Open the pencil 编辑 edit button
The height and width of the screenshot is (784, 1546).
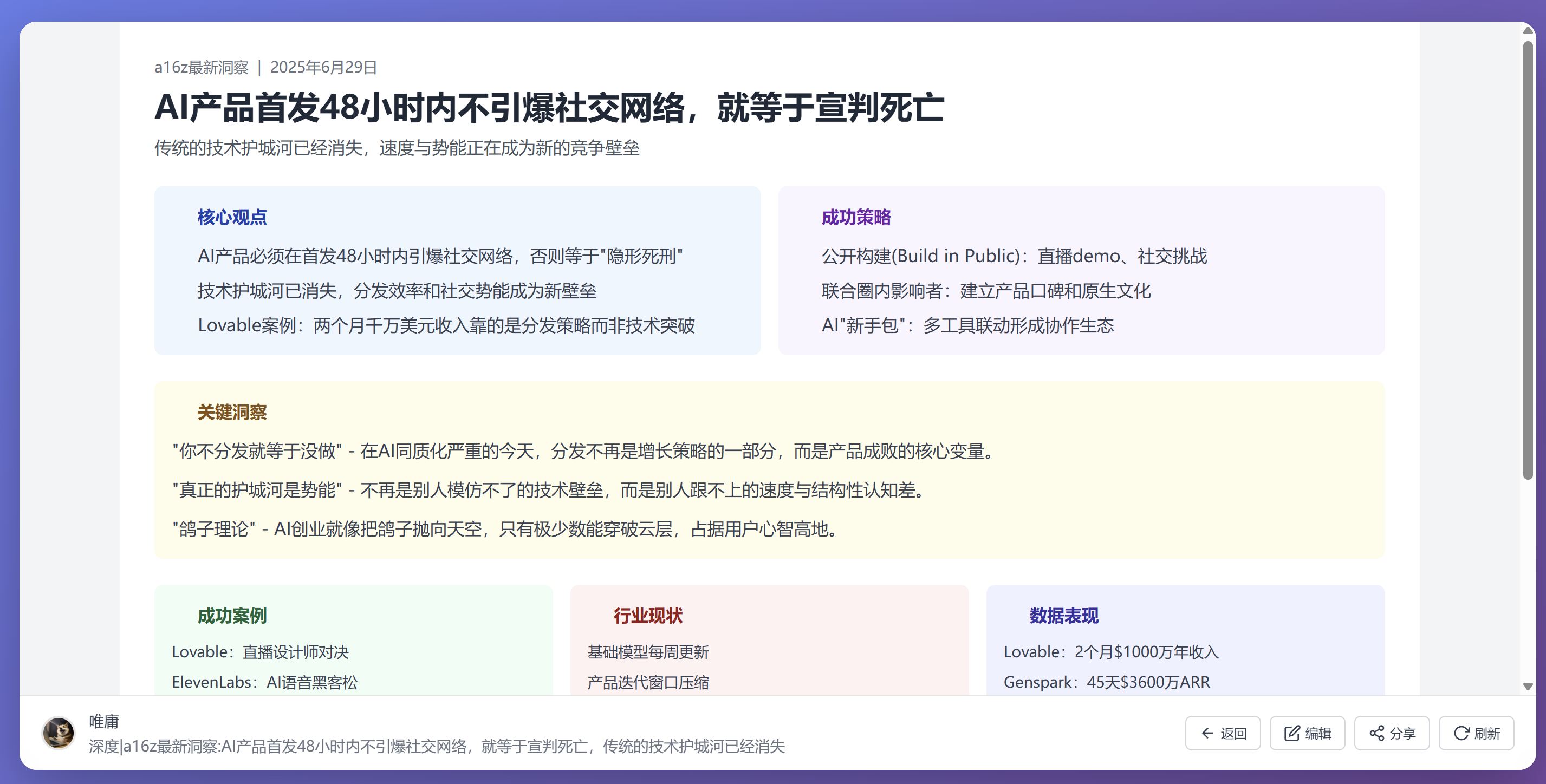(x=1307, y=733)
